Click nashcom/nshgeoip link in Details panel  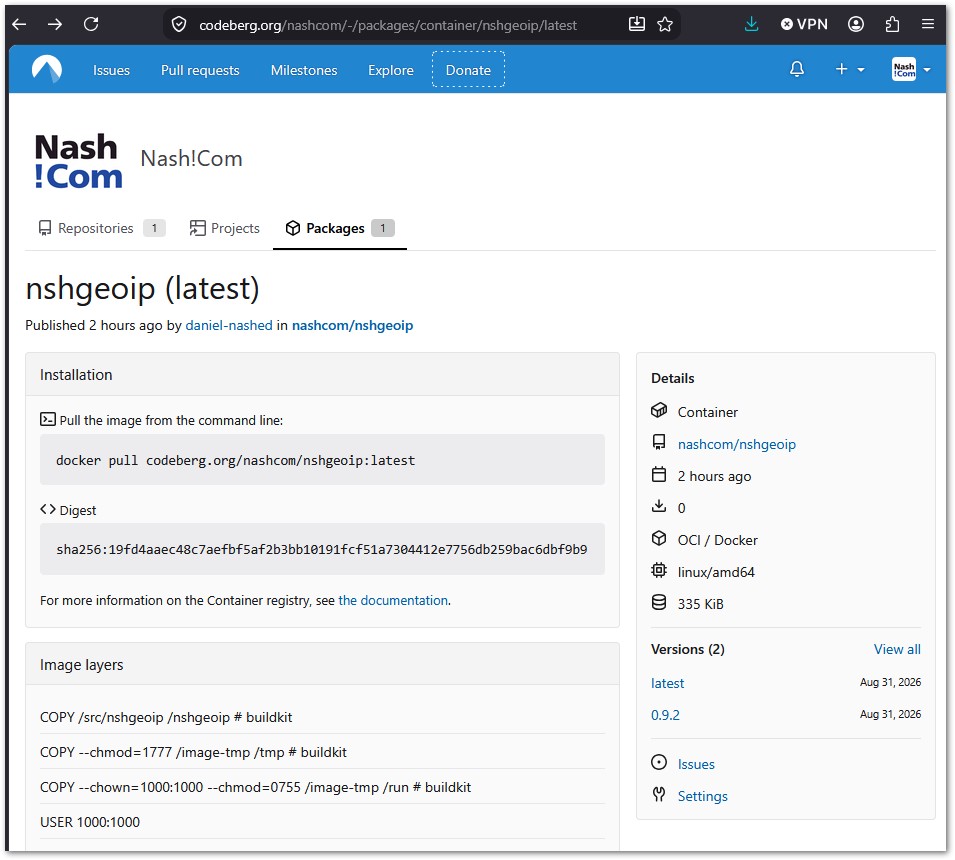pyautogui.click(x=736, y=444)
